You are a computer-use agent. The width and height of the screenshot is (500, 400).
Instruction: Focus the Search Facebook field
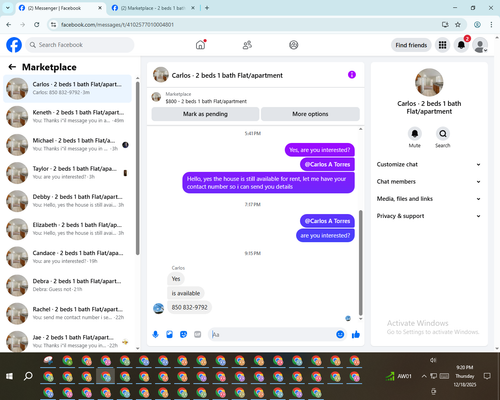click(x=80, y=45)
